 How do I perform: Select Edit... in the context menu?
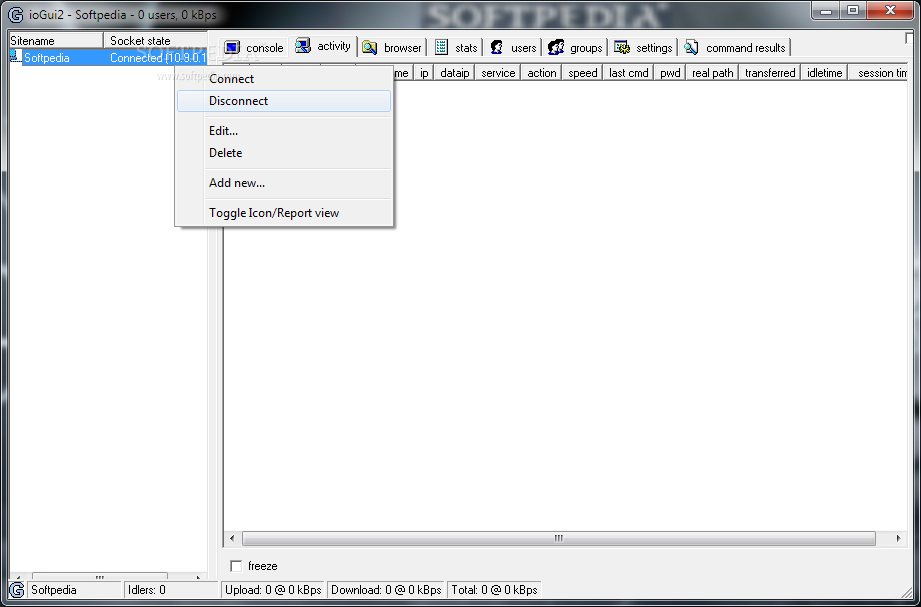pos(284,131)
